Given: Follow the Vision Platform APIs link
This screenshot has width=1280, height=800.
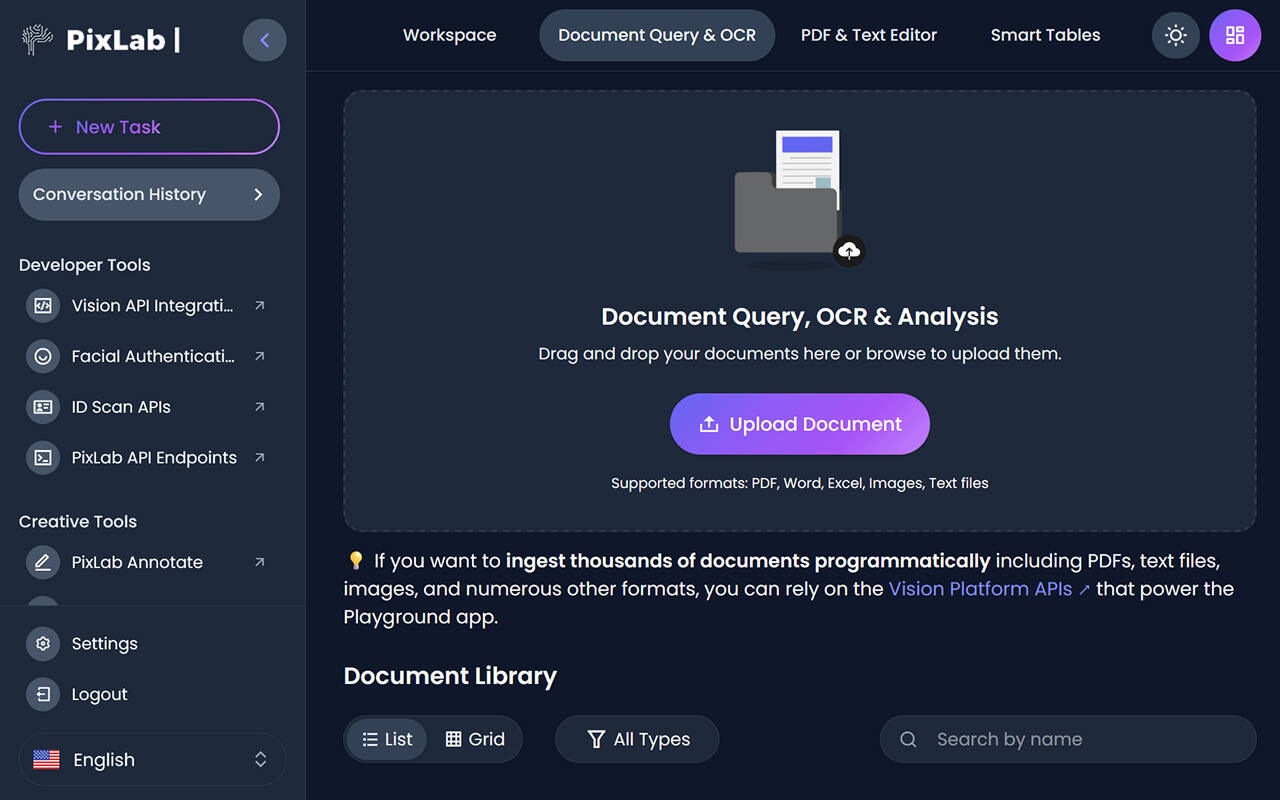Looking at the screenshot, I should pos(989,589).
